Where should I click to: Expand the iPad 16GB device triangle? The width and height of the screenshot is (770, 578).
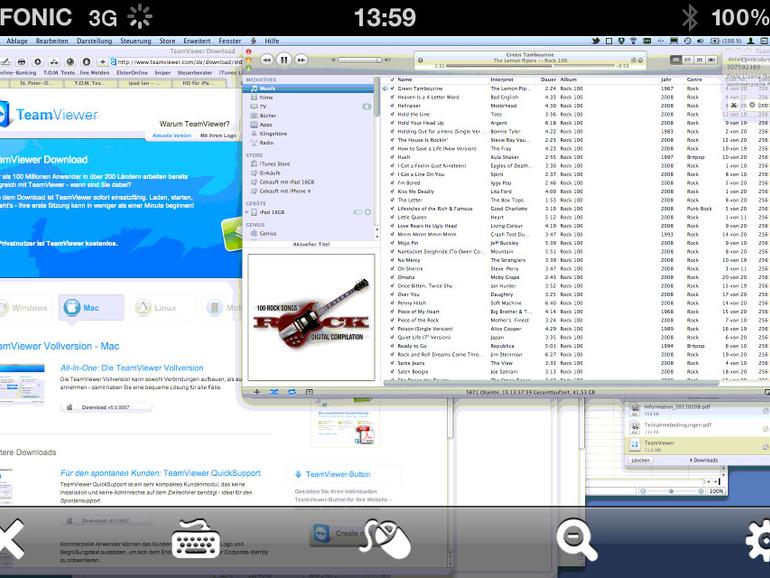[247, 212]
